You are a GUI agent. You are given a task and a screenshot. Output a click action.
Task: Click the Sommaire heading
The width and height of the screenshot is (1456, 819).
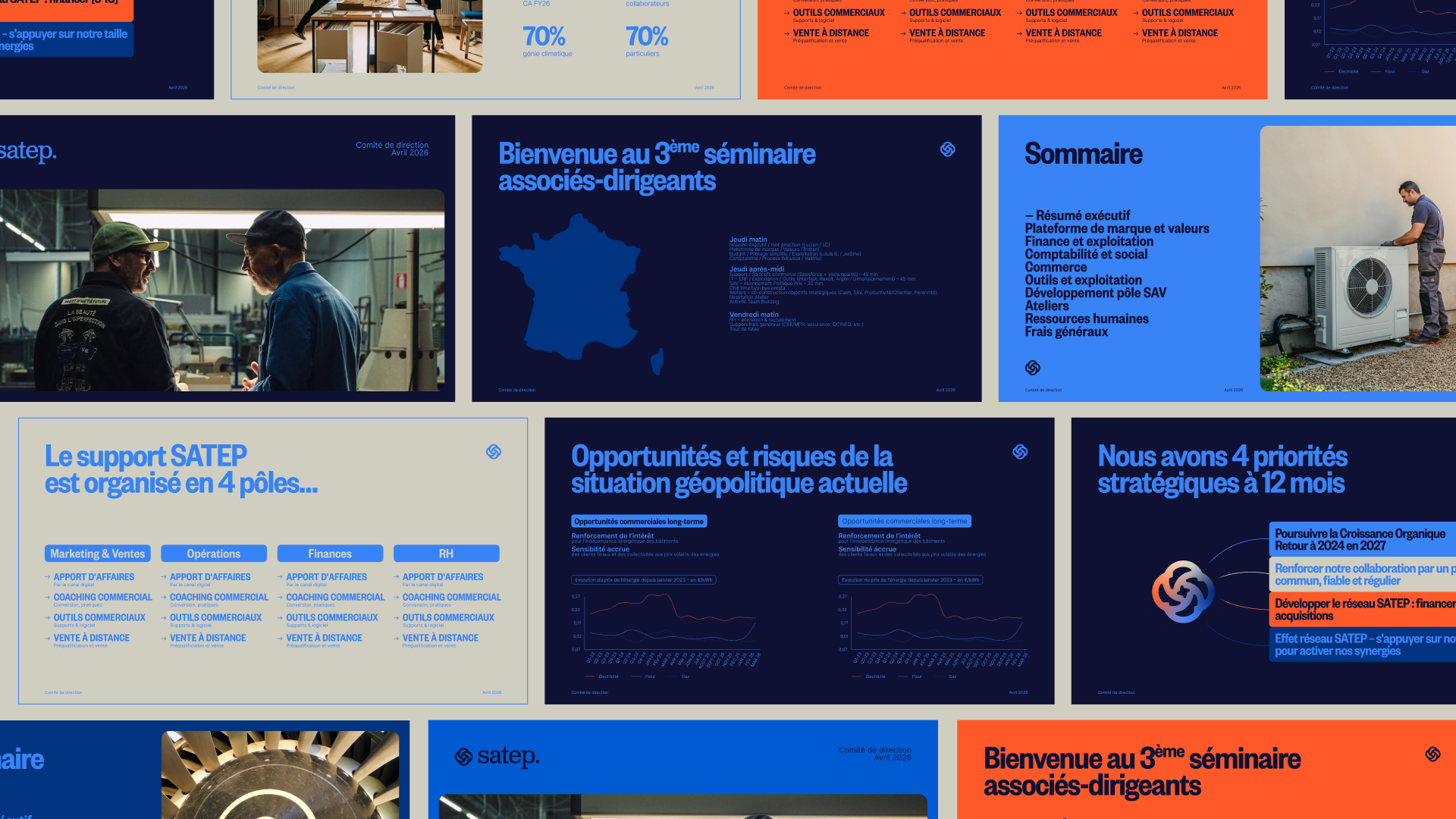(1083, 154)
